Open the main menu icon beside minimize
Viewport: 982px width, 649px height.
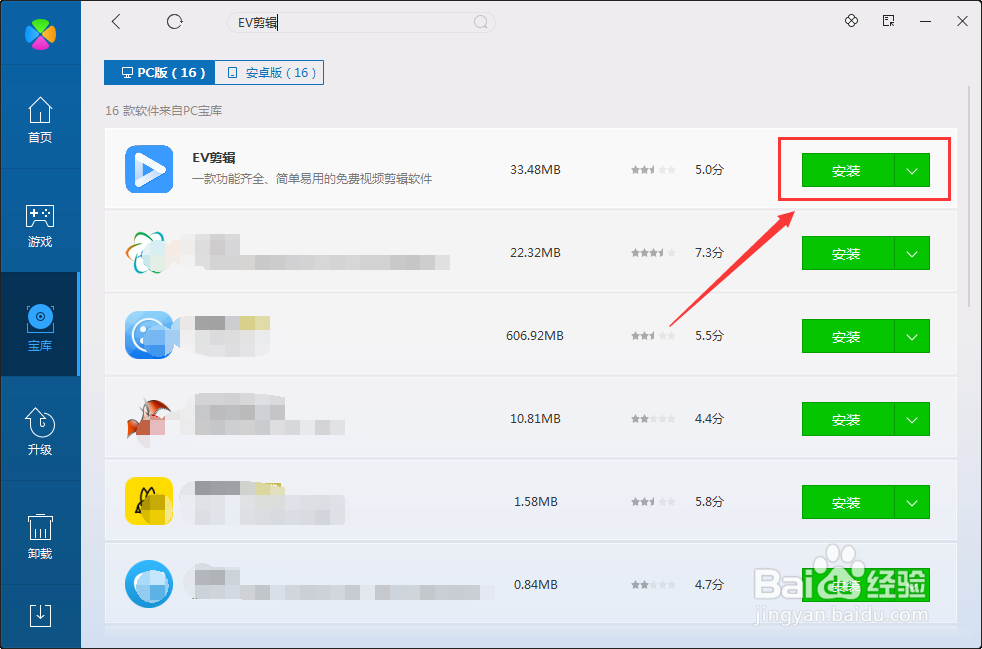(x=889, y=21)
